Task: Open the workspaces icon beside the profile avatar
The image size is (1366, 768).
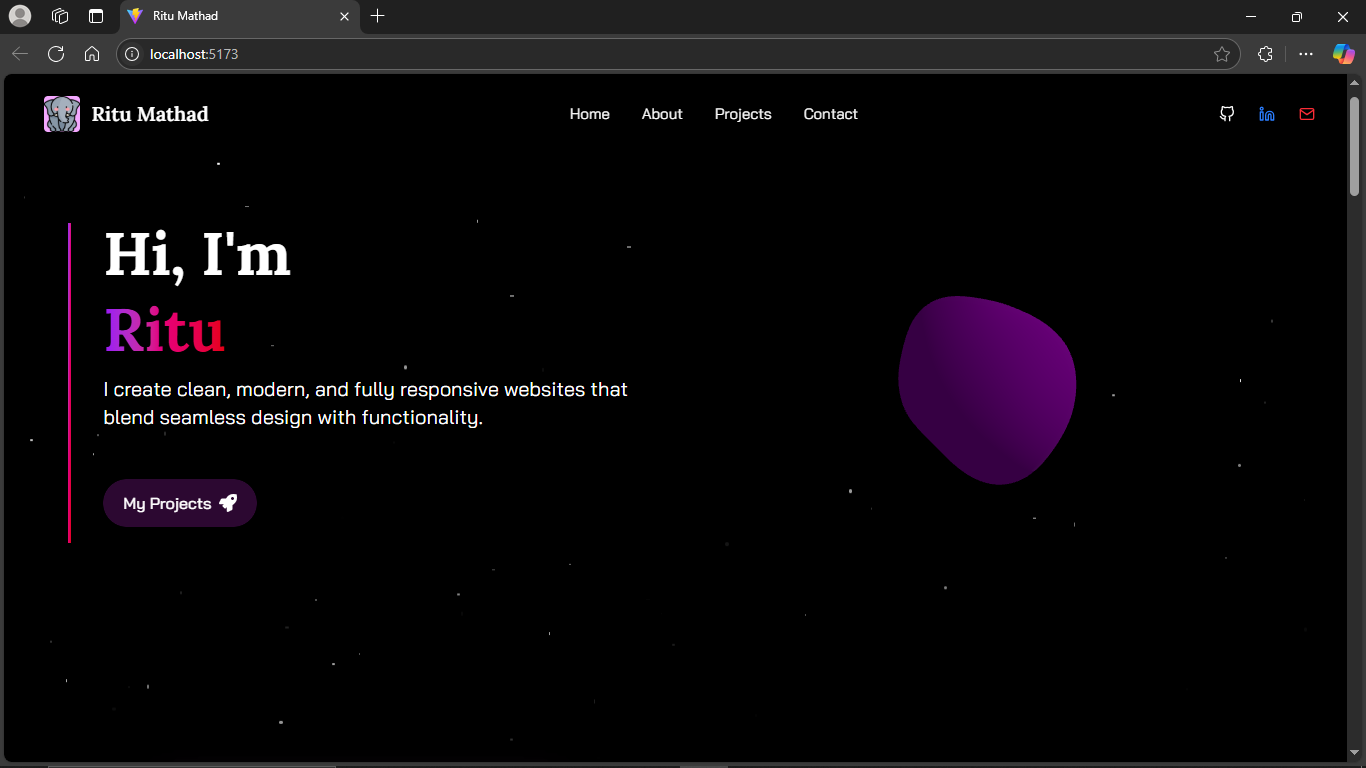Action: click(x=60, y=16)
